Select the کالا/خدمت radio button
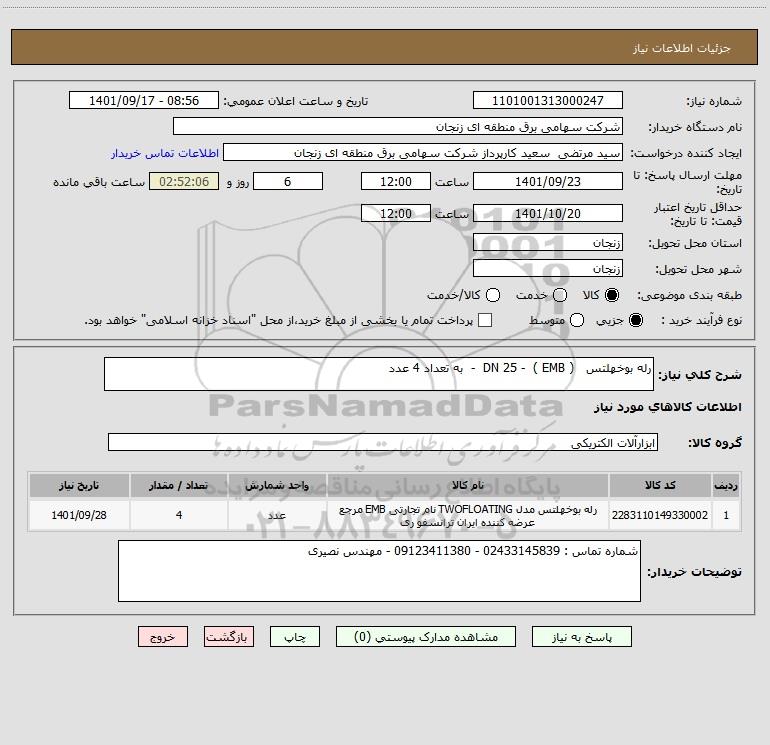 click(493, 295)
